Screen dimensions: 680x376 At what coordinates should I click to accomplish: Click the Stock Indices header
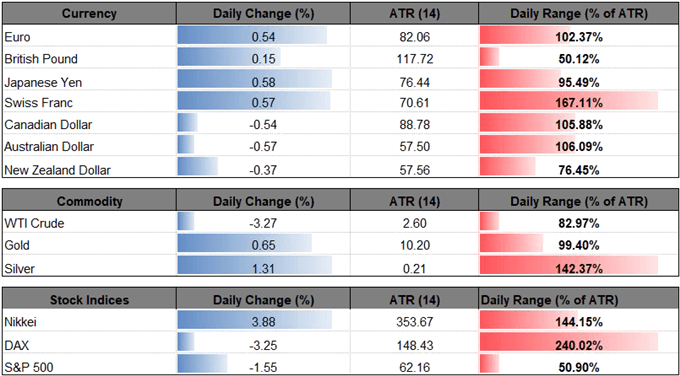click(x=89, y=300)
